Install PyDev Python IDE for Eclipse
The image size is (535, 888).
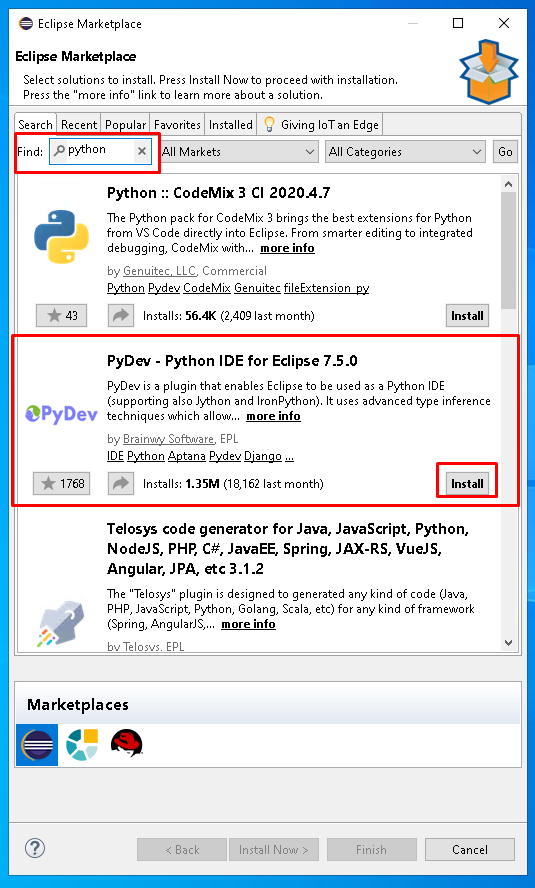coord(467,484)
